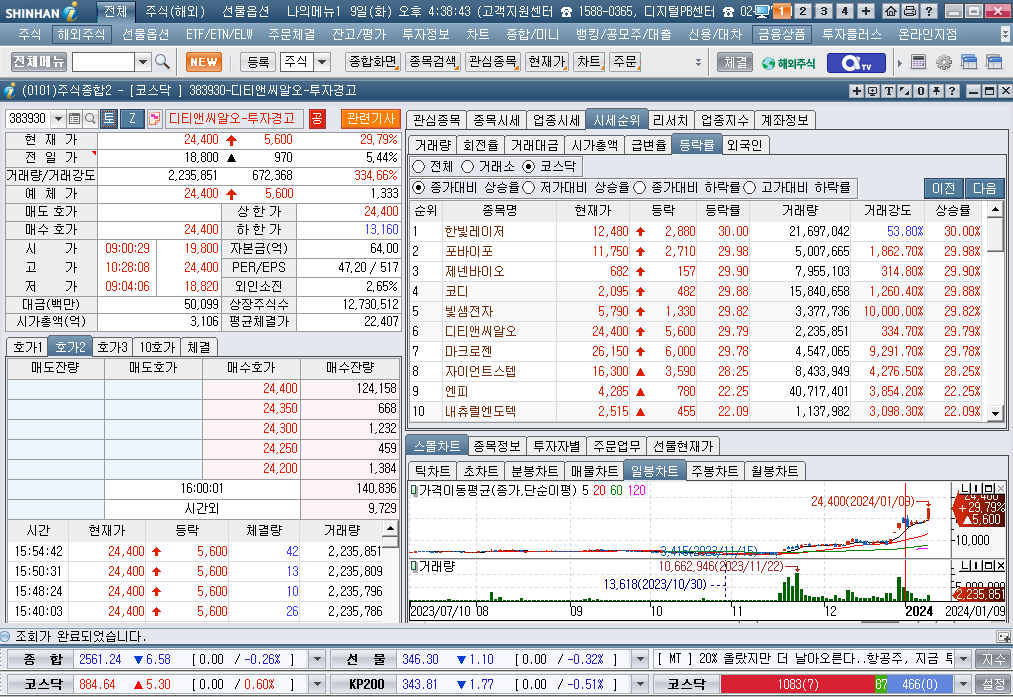
Task: Switch to the 호가1 tab
Action: [27, 347]
